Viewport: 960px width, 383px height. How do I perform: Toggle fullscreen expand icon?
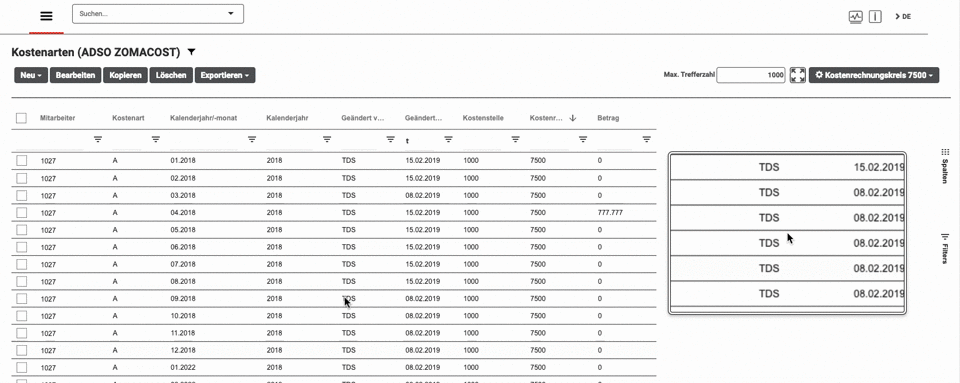[798, 75]
